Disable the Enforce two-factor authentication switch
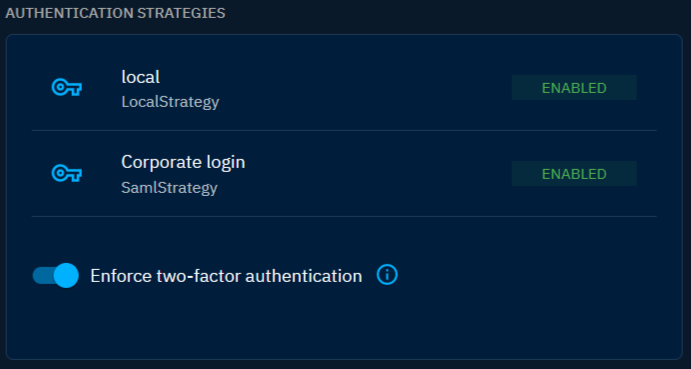 [x=56, y=276]
